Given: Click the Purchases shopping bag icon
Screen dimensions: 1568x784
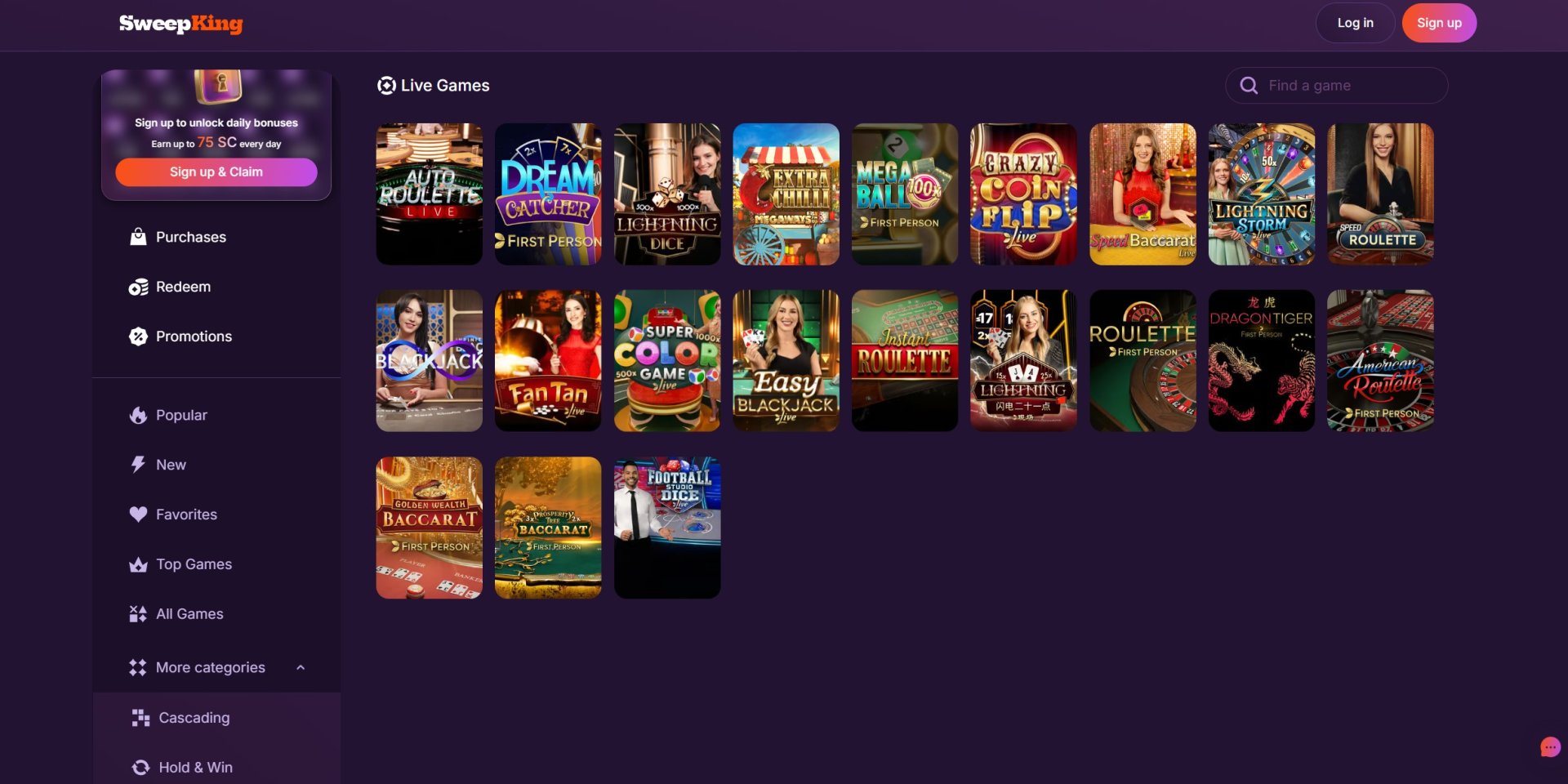Looking at the screenshot, I should click(138, 237).
